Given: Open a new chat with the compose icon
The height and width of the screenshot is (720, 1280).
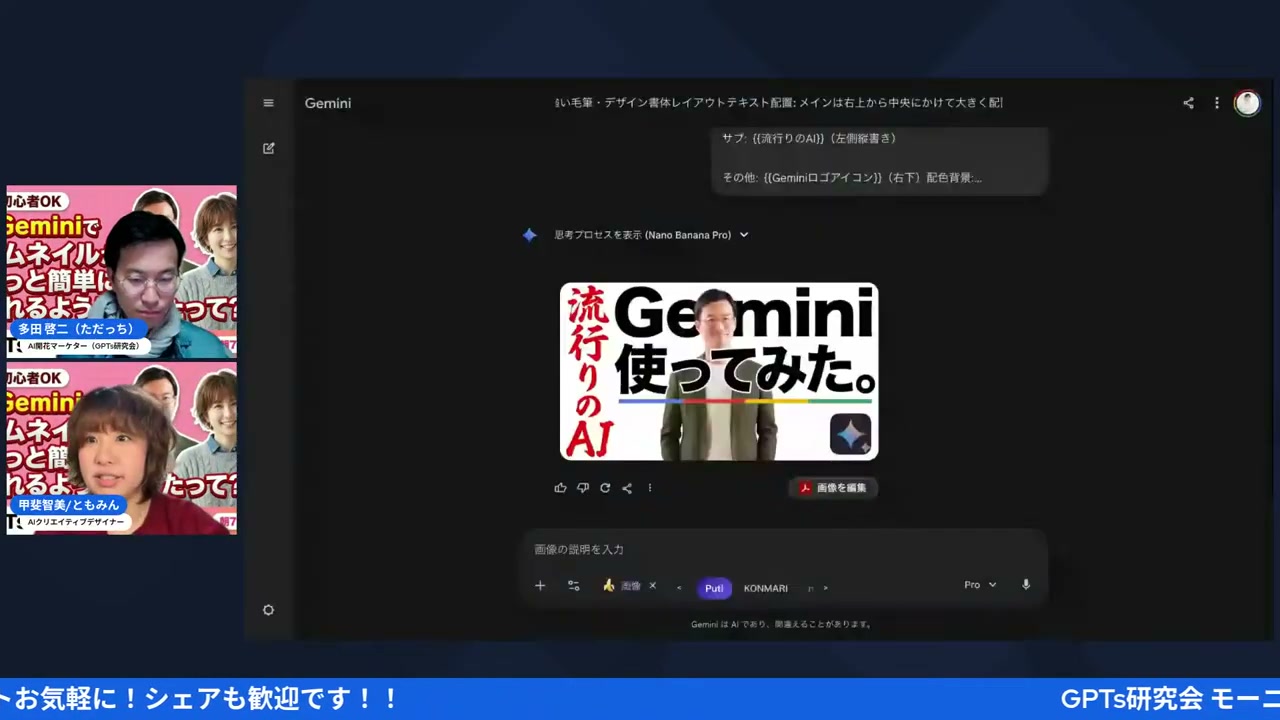Looking at the screenshot, I should tap(268, 148).
